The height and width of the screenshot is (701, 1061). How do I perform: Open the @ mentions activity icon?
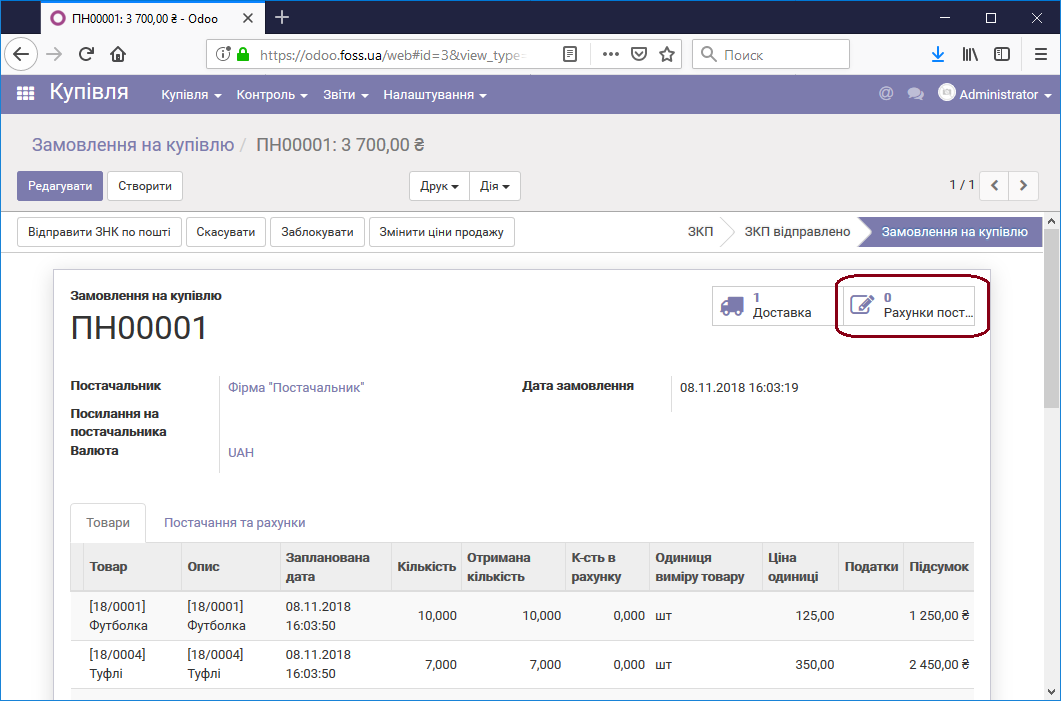[886, 94]
